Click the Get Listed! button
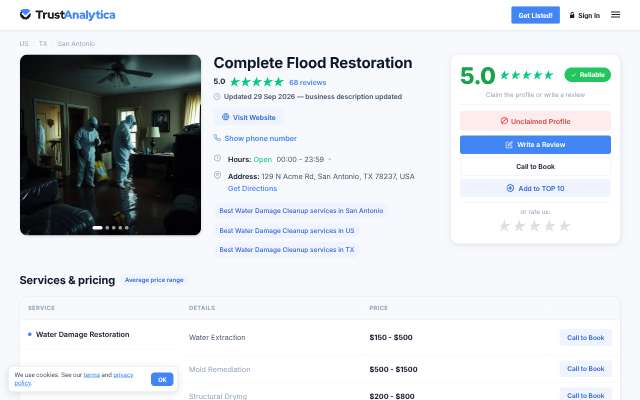The image size is (640, 400). [x=536, y=15]
